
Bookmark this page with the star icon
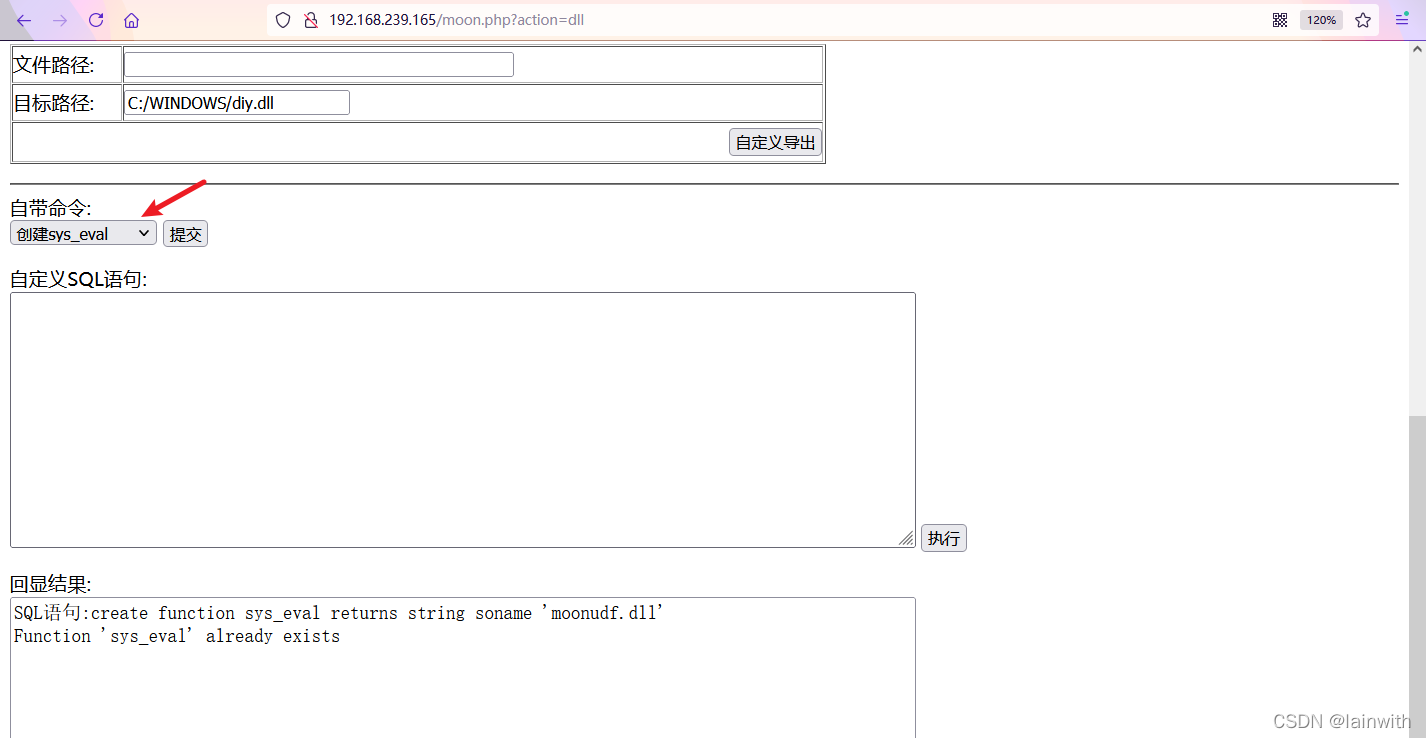[x=1363, y=20]
